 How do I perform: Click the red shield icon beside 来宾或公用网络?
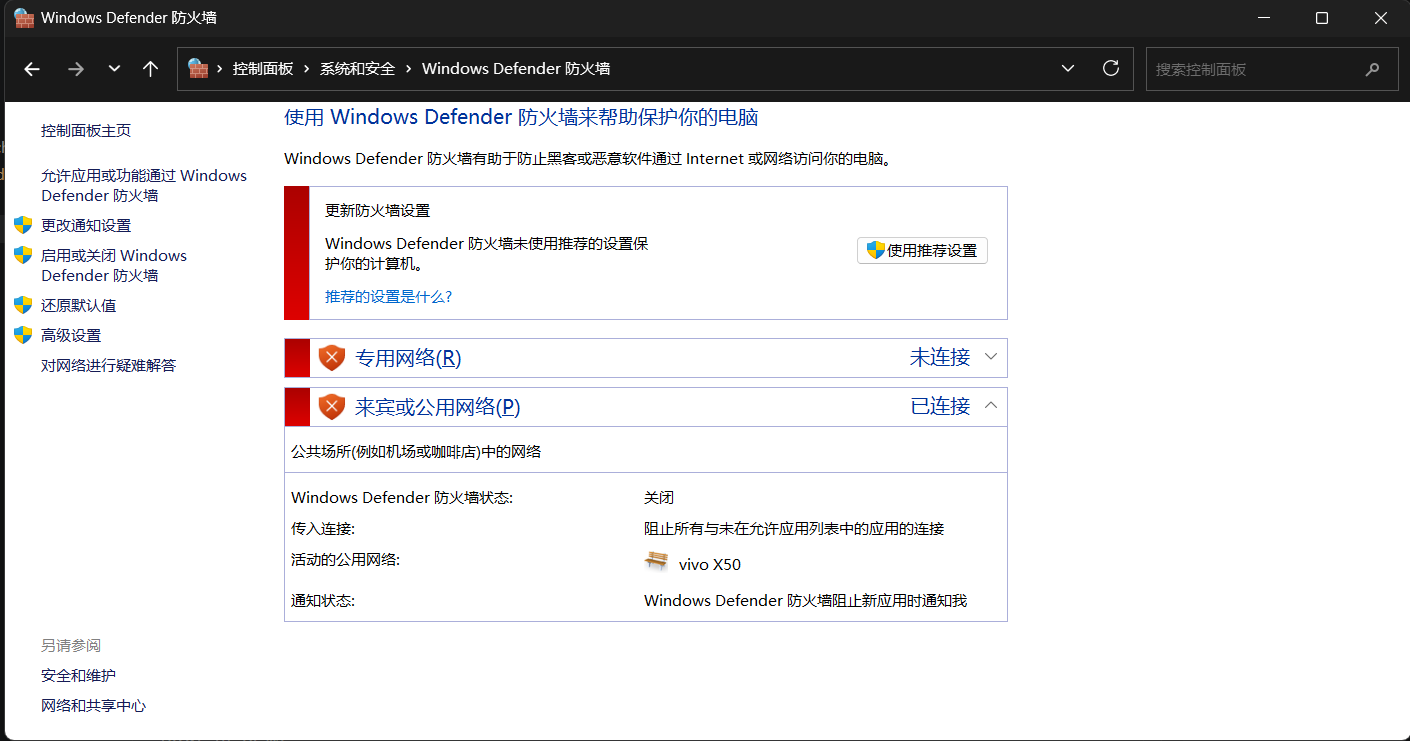click(x=332, y=407)
